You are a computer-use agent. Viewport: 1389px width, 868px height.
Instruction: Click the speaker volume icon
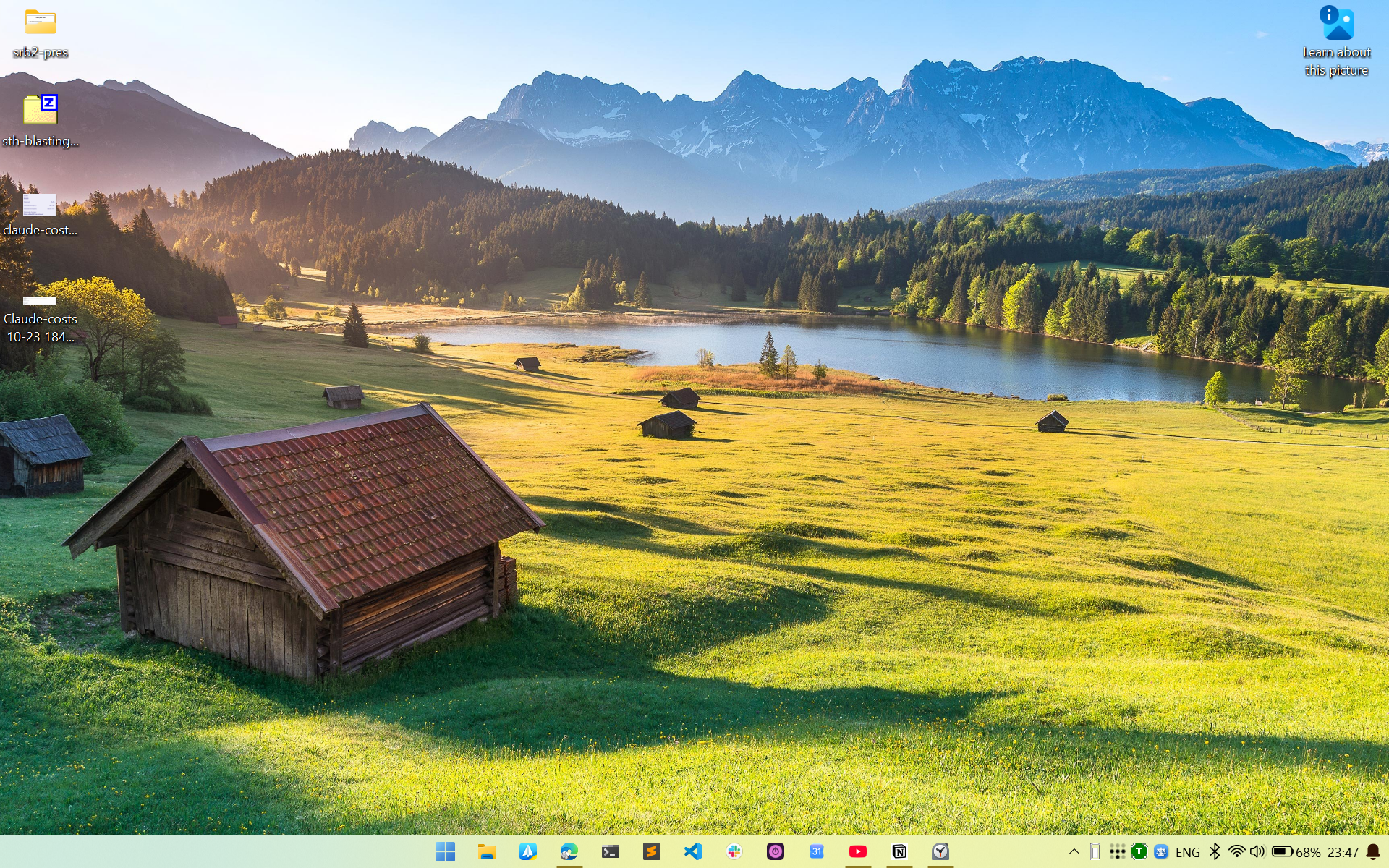[1257, 851]
